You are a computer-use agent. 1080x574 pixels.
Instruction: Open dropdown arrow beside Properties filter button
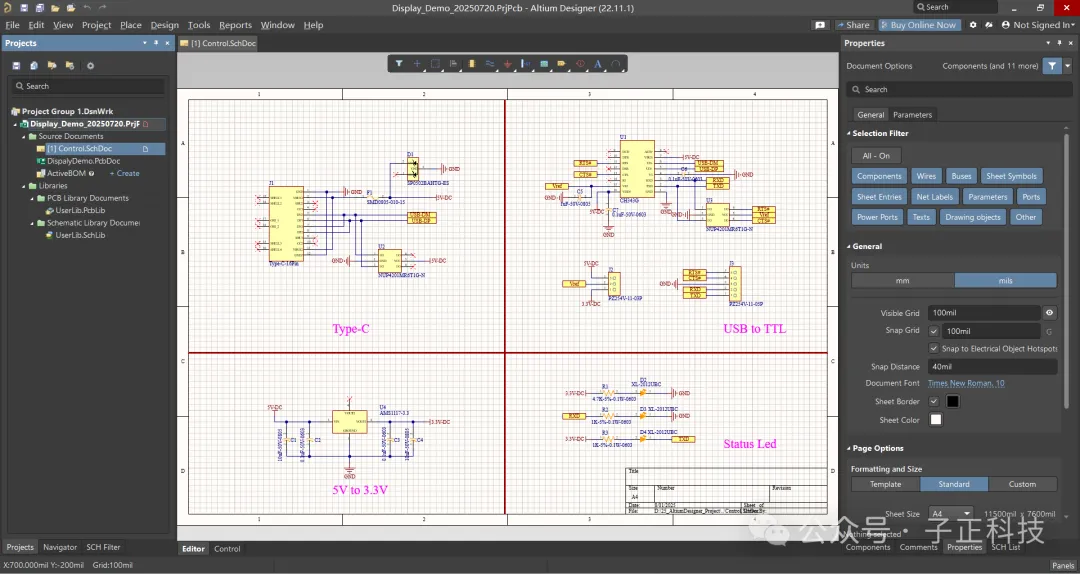tap(1068, 65)
